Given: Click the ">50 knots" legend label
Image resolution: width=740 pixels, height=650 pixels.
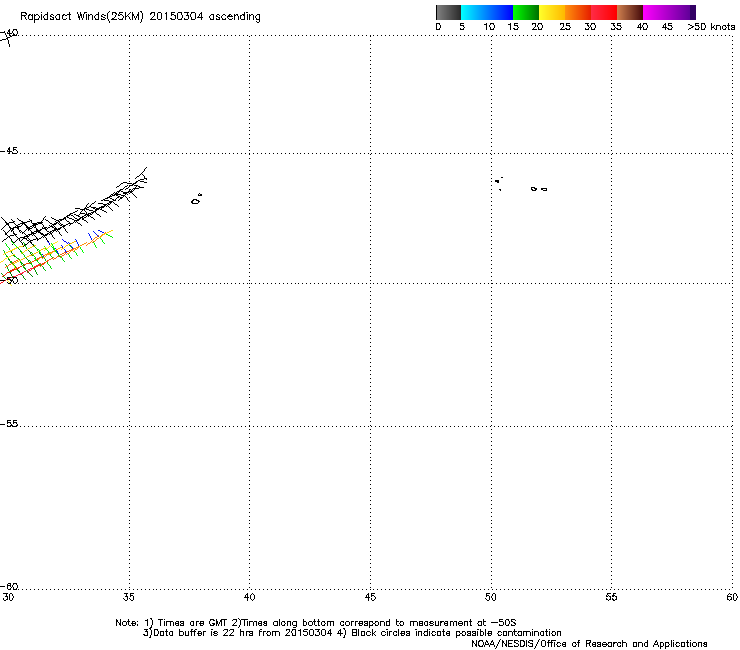Looking at the screenshot, I should click(711, 27).
